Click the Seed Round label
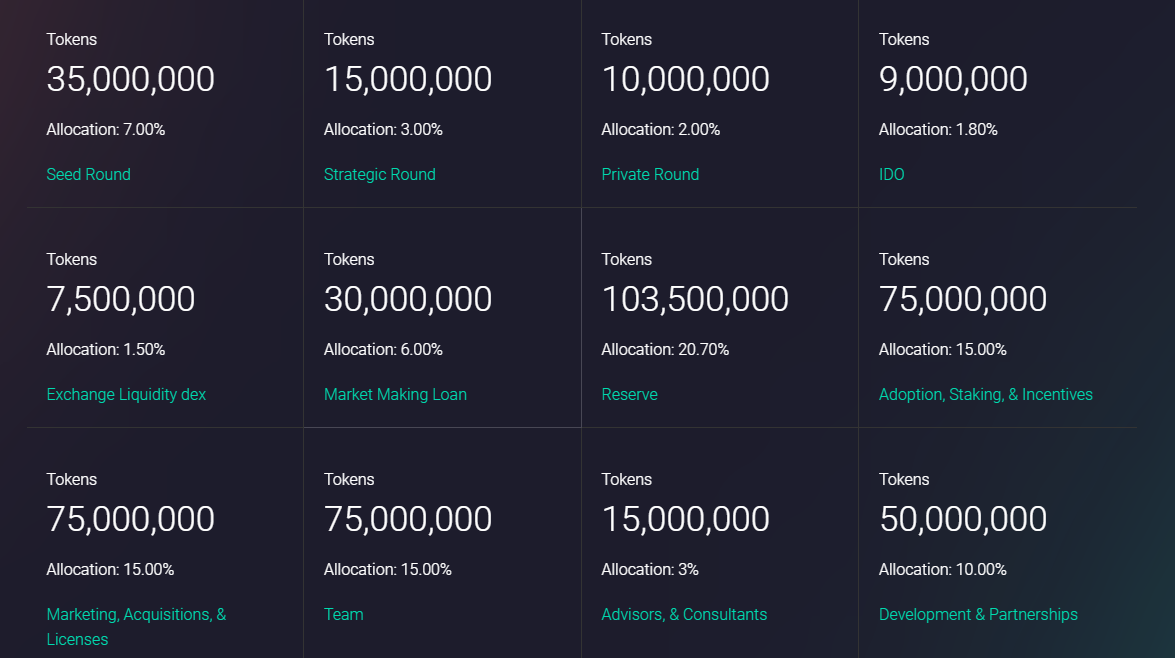Image resolution: width=1175 pixels, height=658 pixels. coord(88,175)
